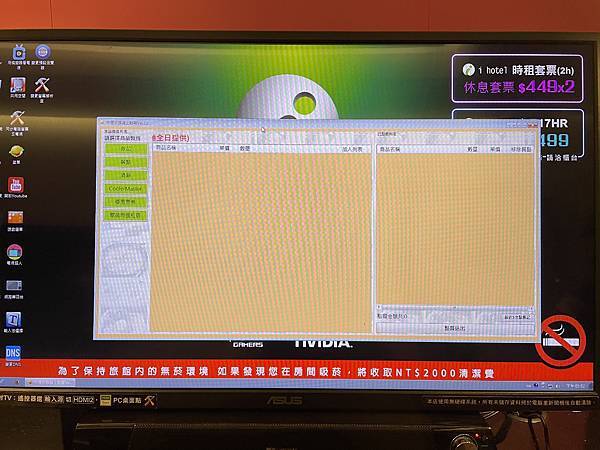Click the 商品名稱 header in product list
The height and width of the screenshot is (450, 600).
(x=166, y=148)
